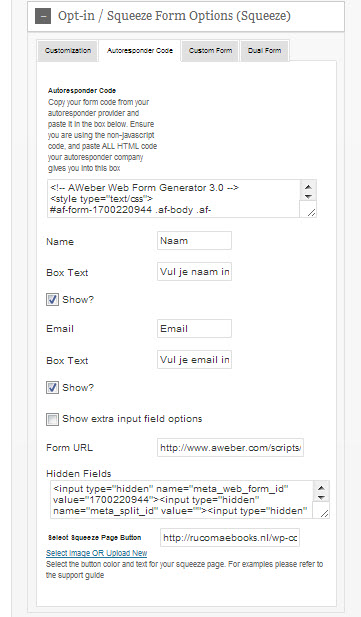This screenshot has height=617, width=361.
Task: Enable Show extra input field options
Action: (52, 419)
